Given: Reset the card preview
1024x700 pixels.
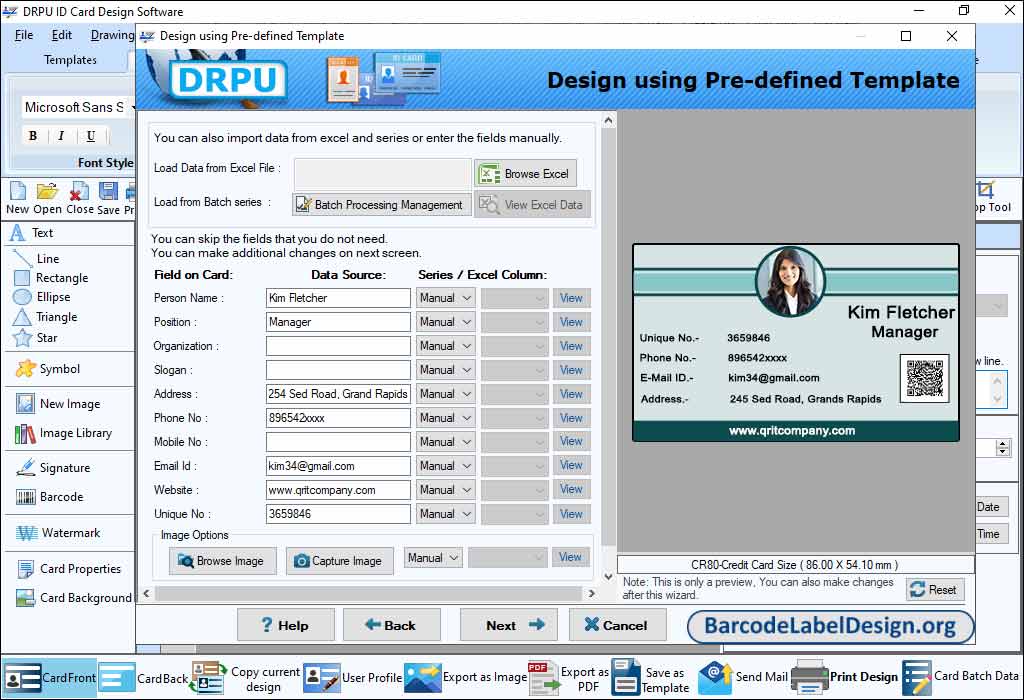Looking at the screenshot, I should point(935,590).
